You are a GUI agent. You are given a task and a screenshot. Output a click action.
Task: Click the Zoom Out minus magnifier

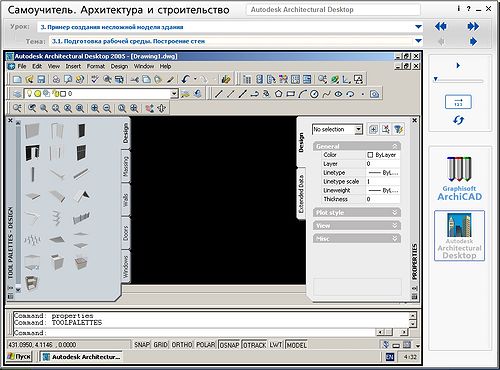click(x=107, y=108)
